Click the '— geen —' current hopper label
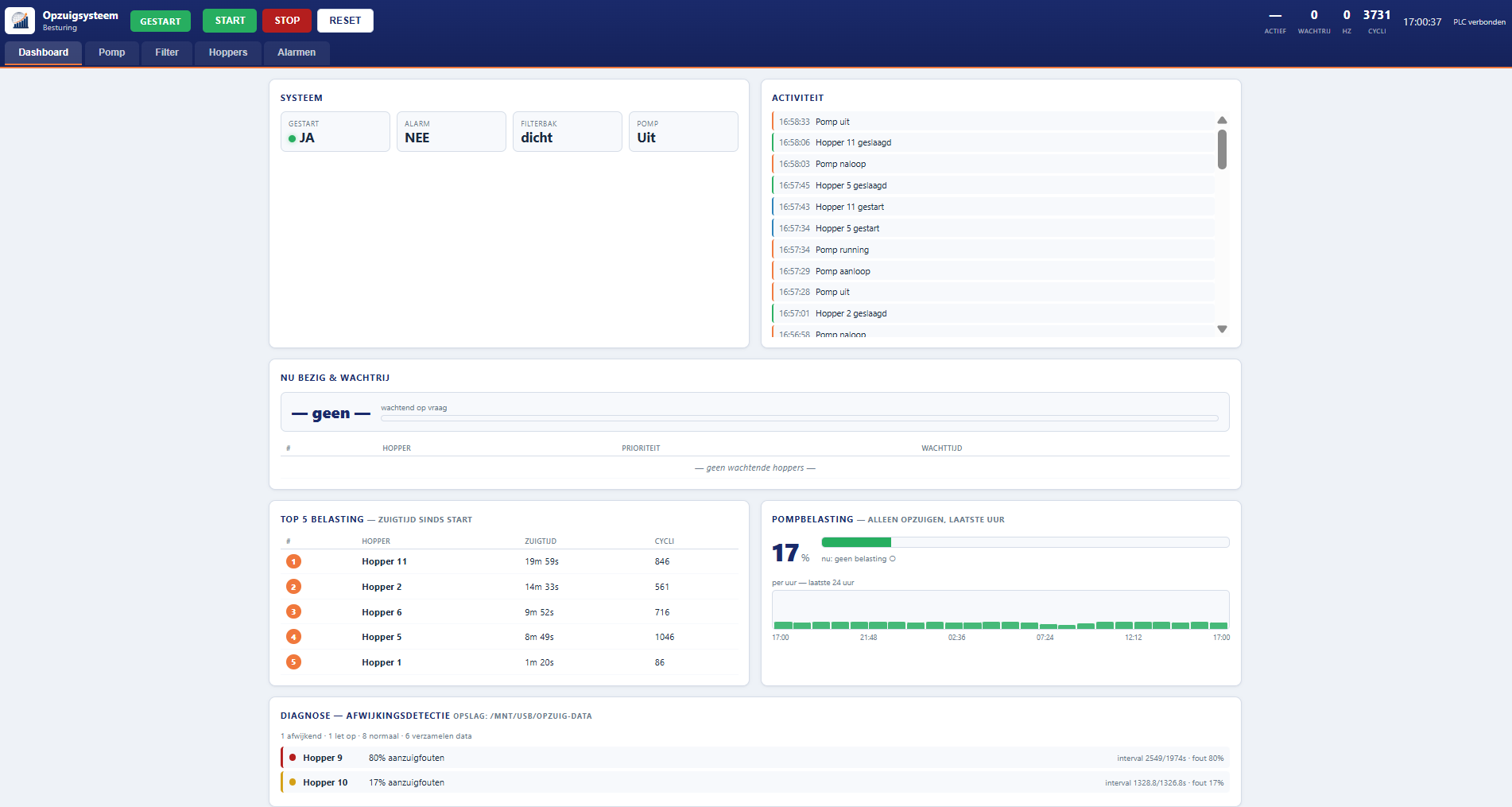The height and width of the screenshot is (807, 1512). 331,413
